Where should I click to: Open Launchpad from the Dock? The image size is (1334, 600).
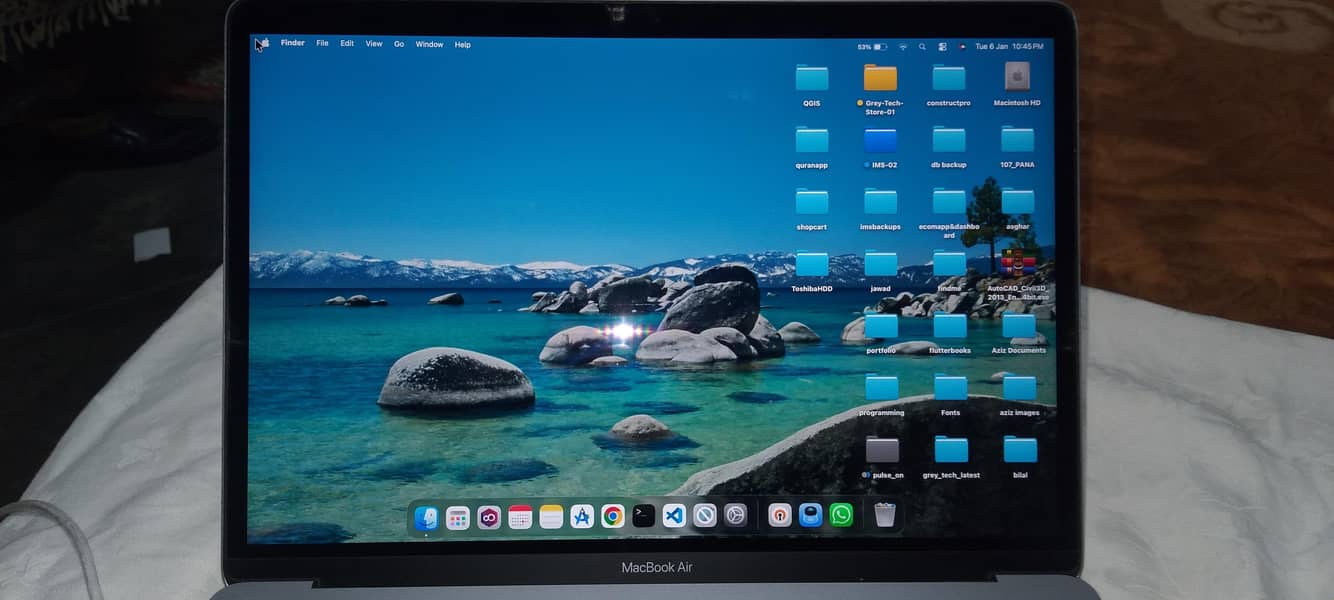(458, 516)
